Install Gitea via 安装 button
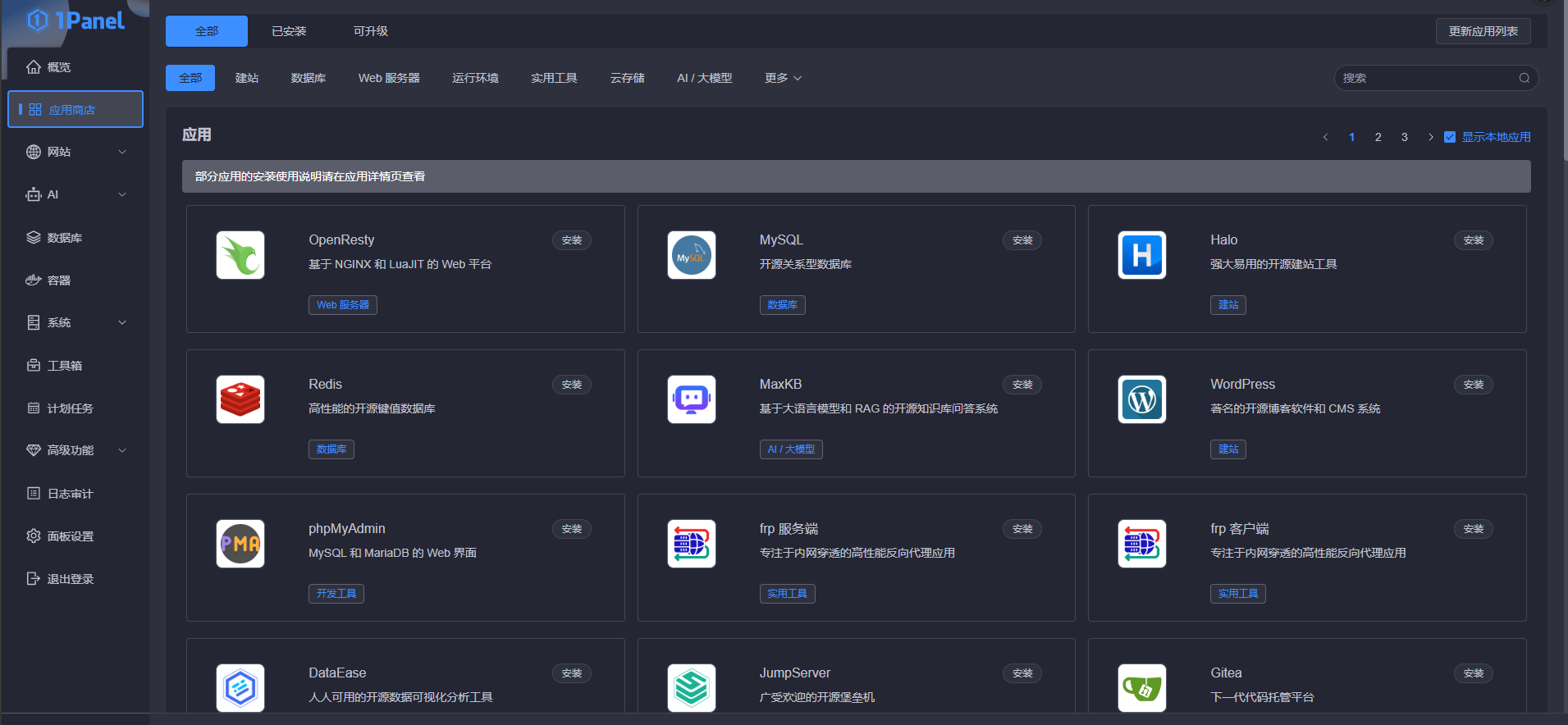The width and height of the screenshot is (1568, 725). (1474, 673)
